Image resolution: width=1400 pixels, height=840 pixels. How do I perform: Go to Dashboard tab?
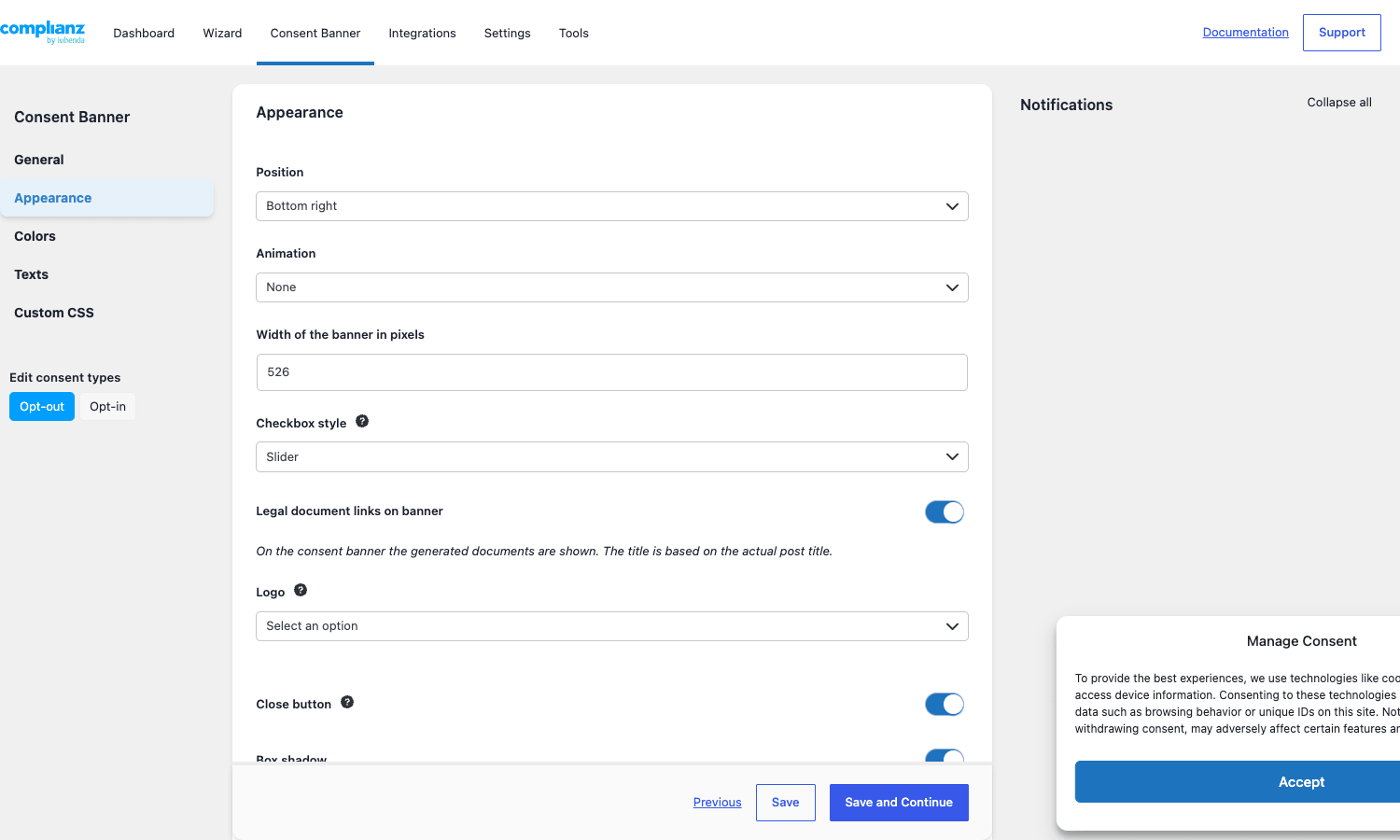point(144,33)
